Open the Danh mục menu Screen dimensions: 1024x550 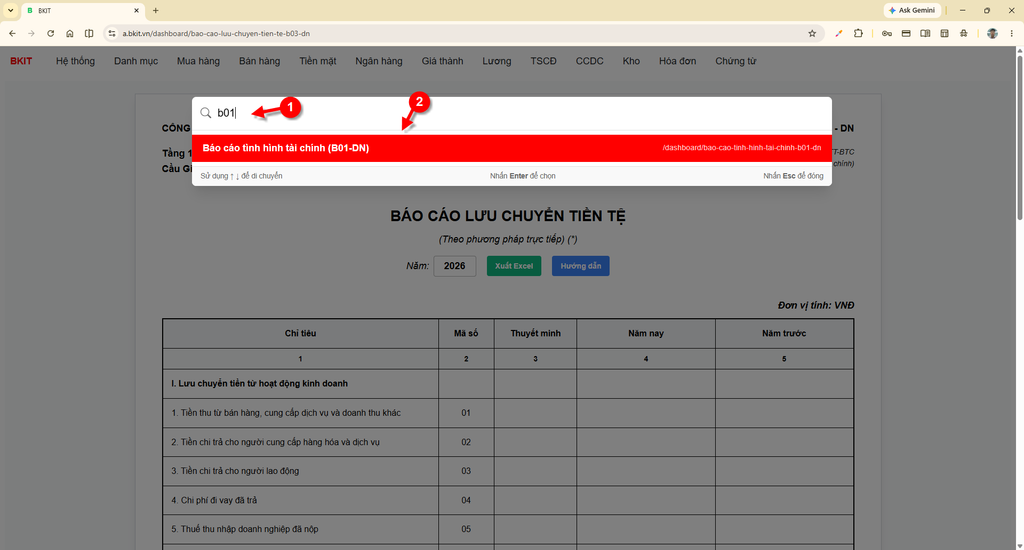point(136,61)
